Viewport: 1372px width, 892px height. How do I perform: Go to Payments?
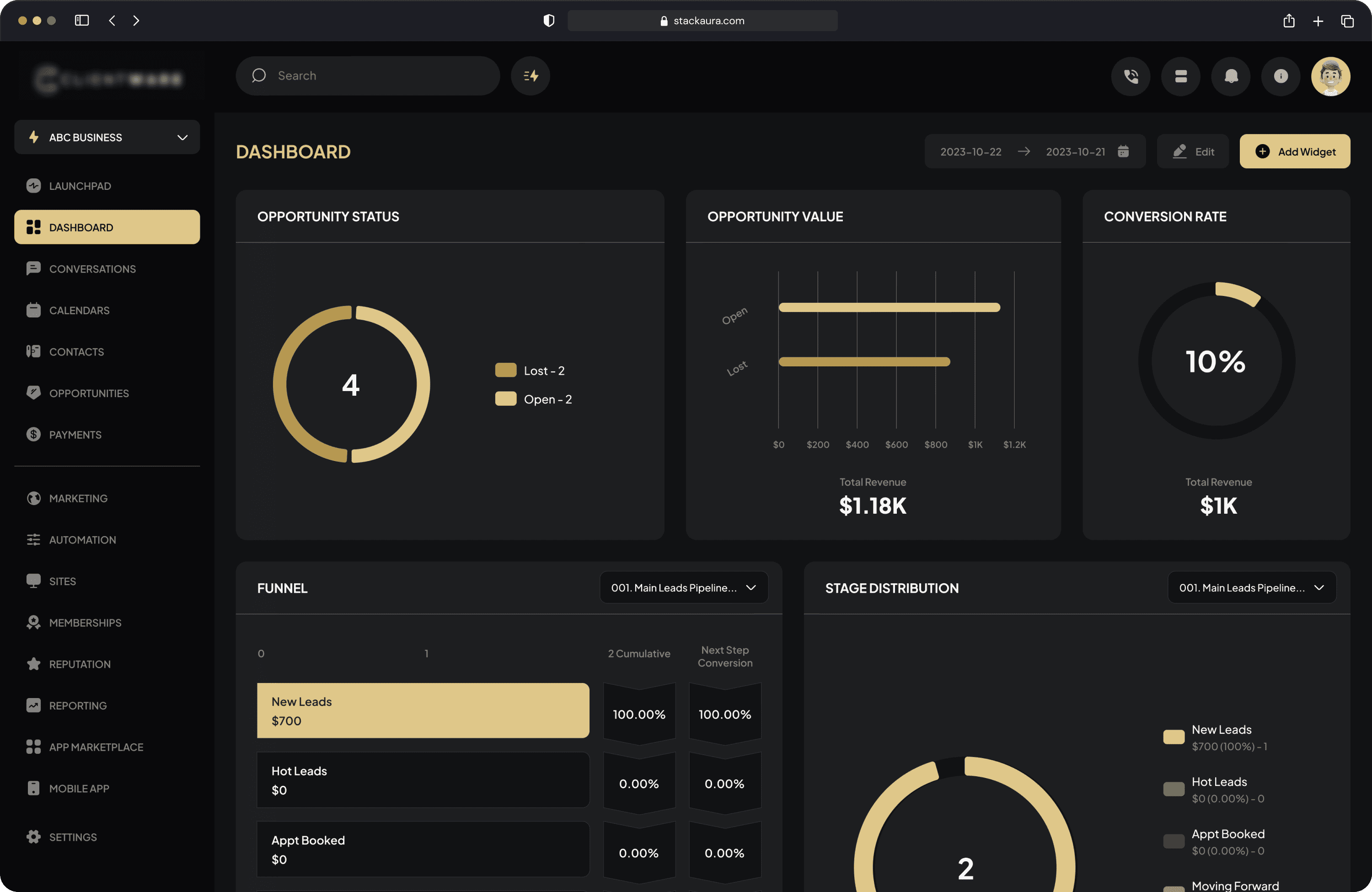(75, 434)
